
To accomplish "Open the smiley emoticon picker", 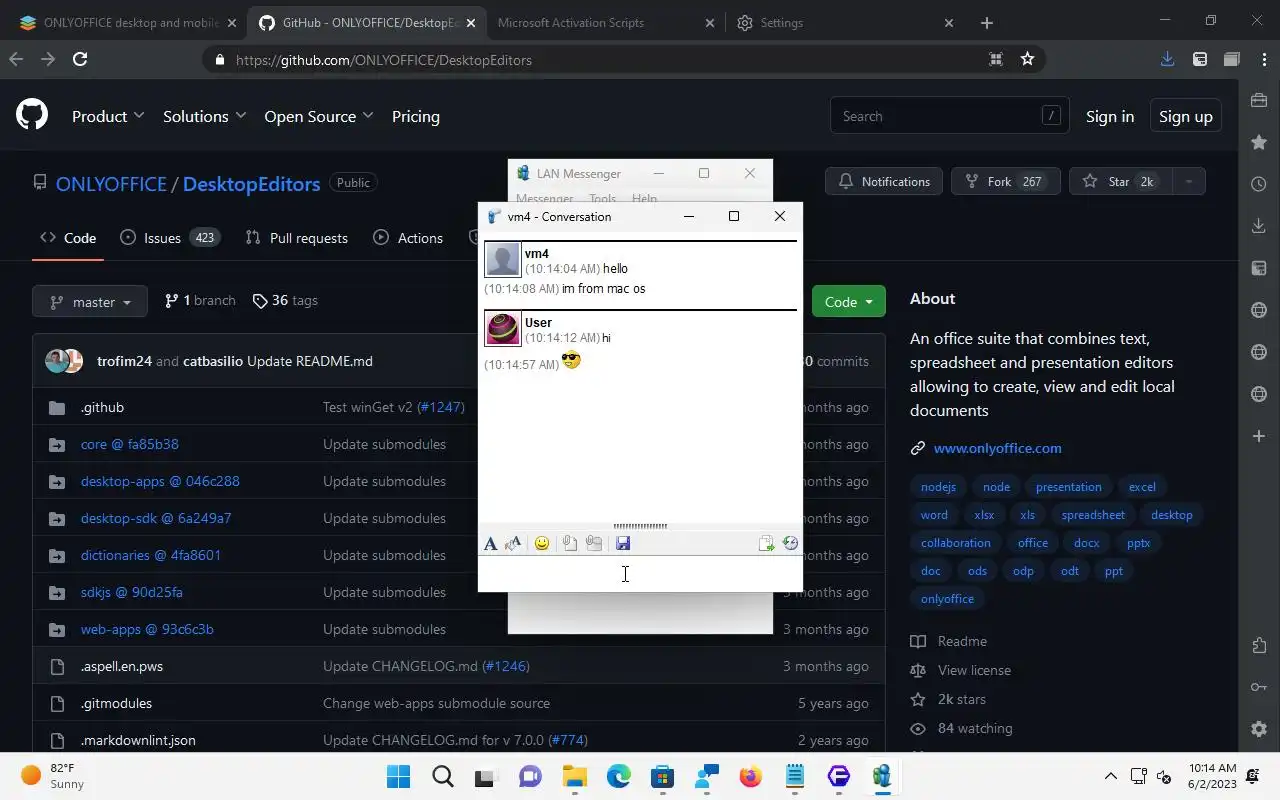I will (x=542, y=544).
